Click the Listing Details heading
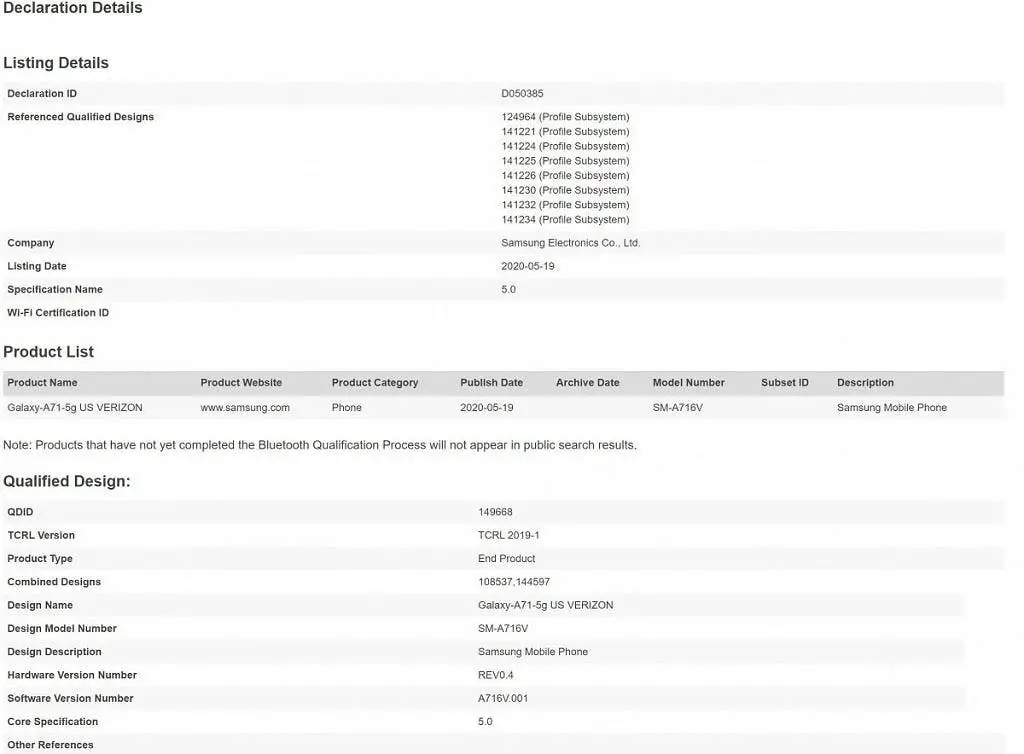 pos(56,63)
